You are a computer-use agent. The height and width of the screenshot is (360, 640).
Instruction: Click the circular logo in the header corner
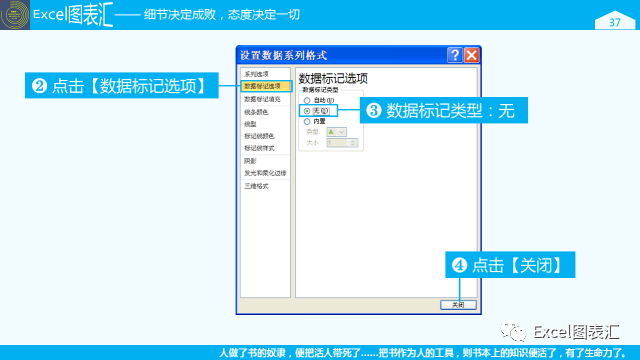[15, 15]
